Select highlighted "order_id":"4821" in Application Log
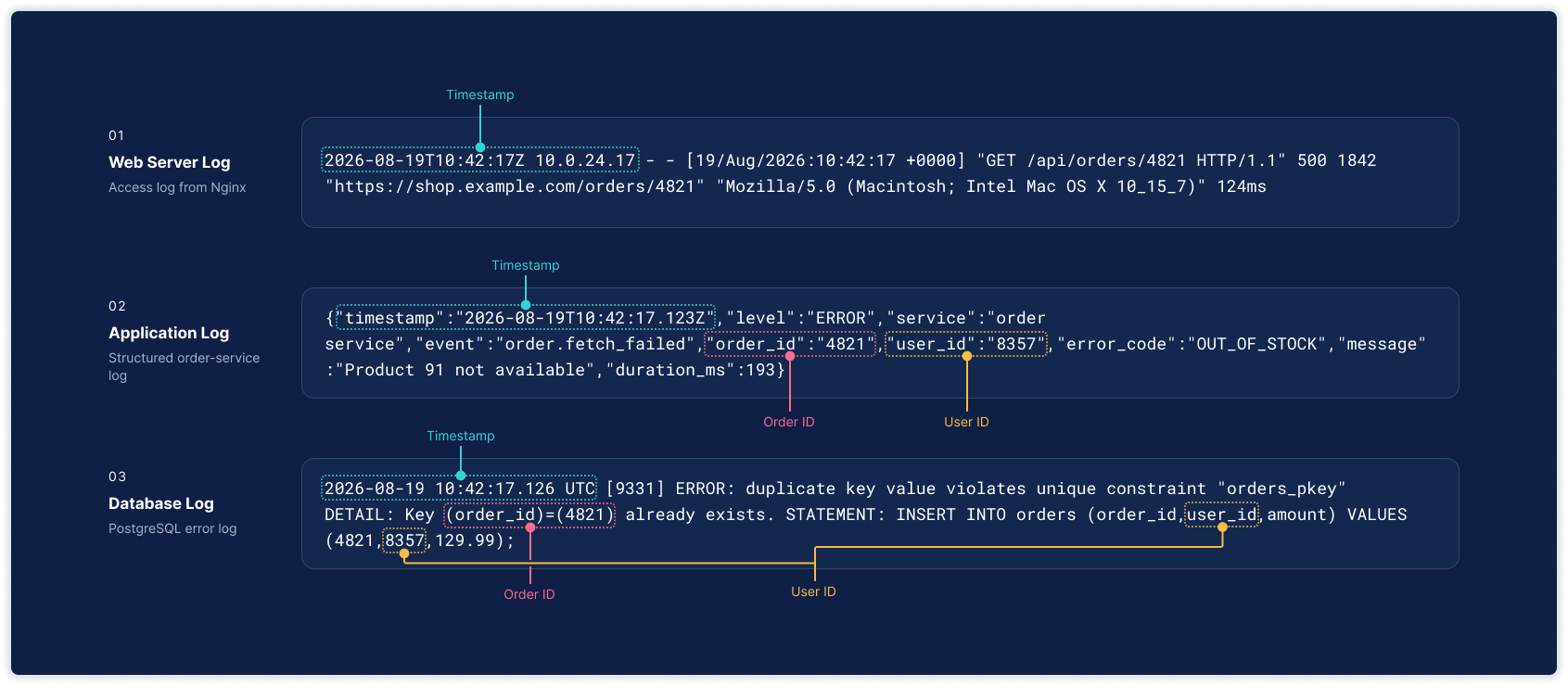The image size is (1568, 686). pyautogui.click(x=790, y=344)
